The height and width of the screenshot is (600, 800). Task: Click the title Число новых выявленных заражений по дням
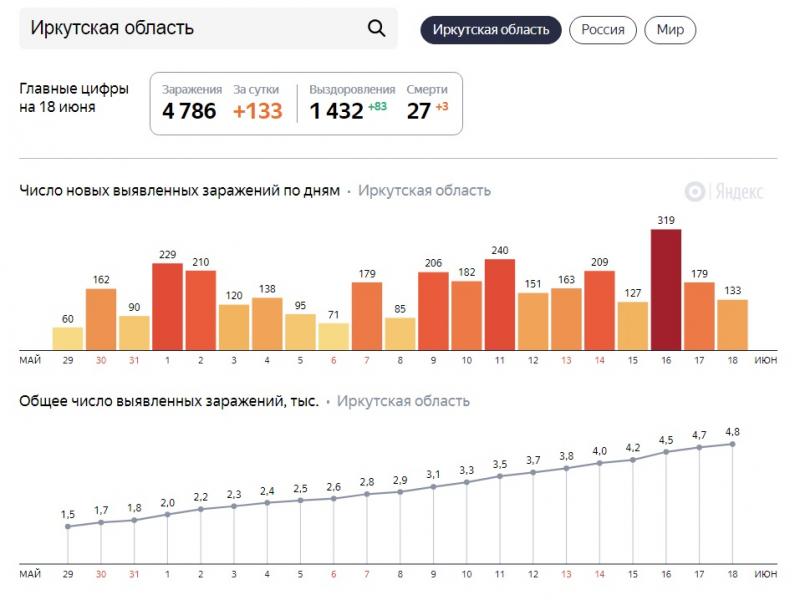(x=180, y=191)
